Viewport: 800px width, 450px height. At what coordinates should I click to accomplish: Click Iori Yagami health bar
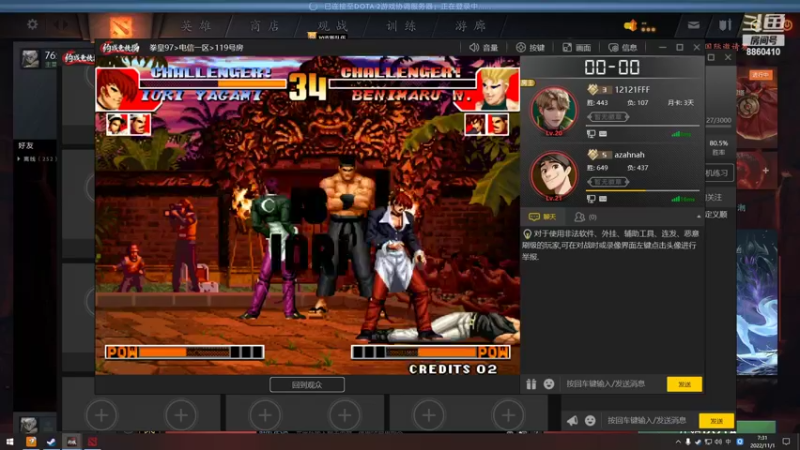tap(213, 83)
